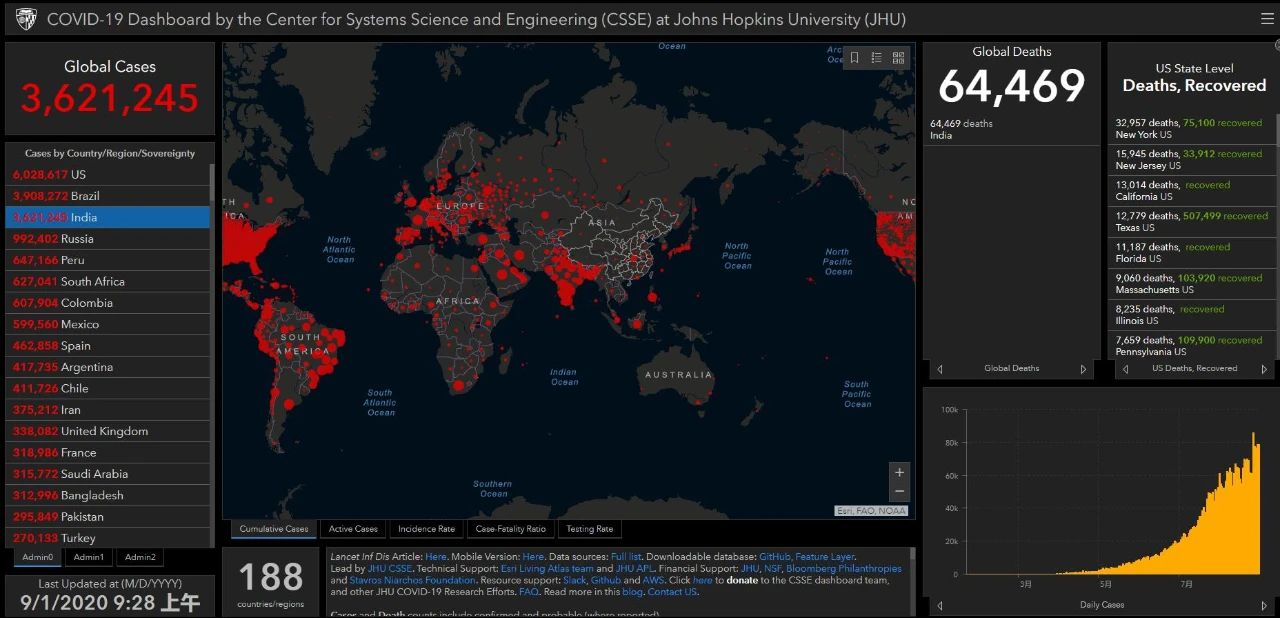This screenshot has height=618, width=1280.
Task: Switch to the Testing Rate tab
Action: click(x=589, y=529)
